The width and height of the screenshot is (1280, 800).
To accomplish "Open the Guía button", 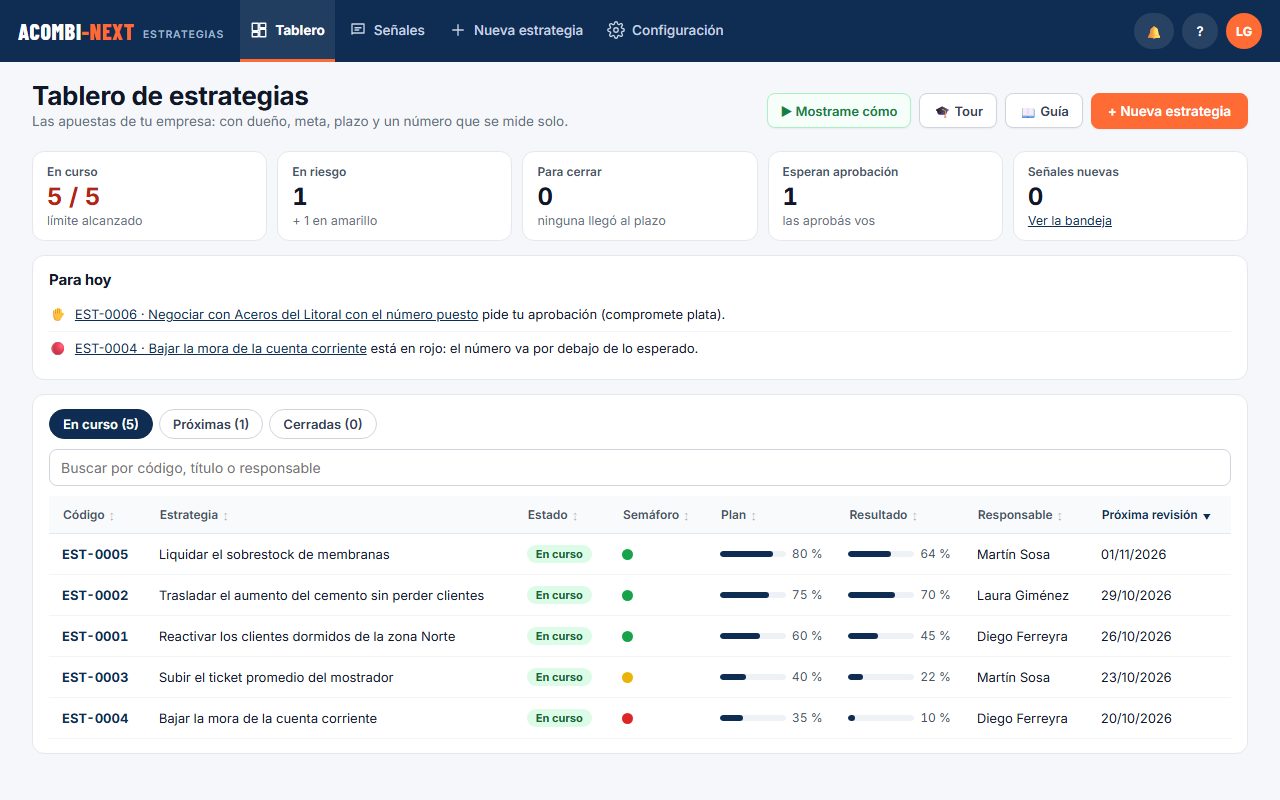I will tap(1044, 111).
